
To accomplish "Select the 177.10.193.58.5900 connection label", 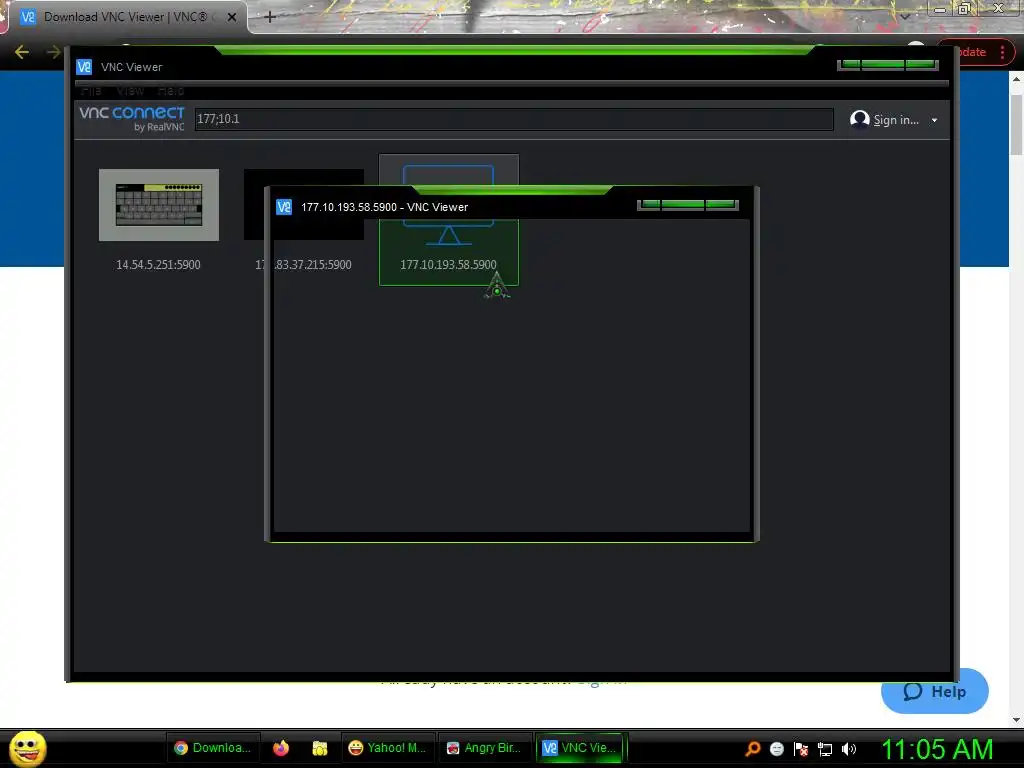I will [x=448, y=264].
